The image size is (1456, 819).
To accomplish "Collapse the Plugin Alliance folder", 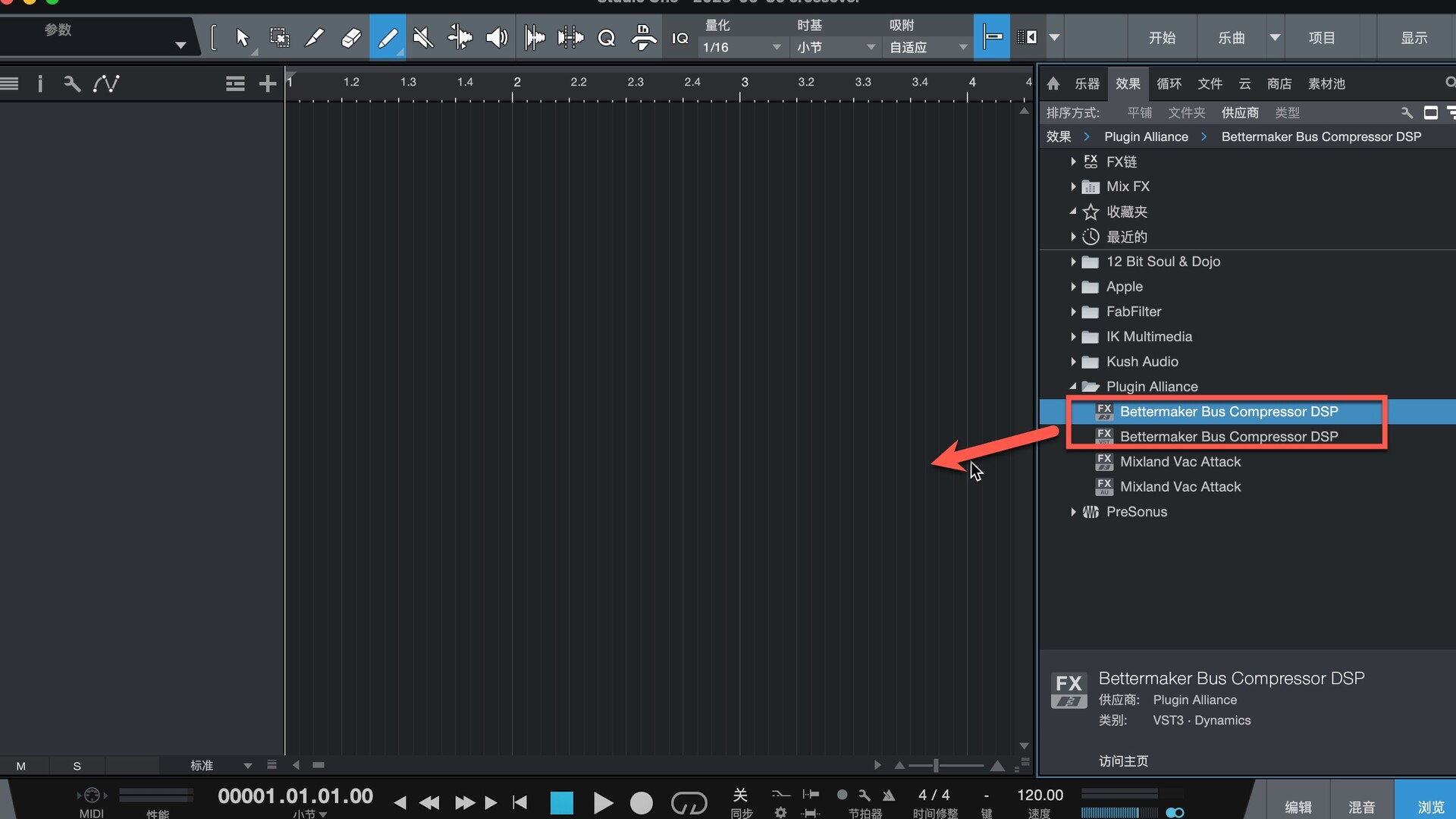I will (x=1073, y=387).
